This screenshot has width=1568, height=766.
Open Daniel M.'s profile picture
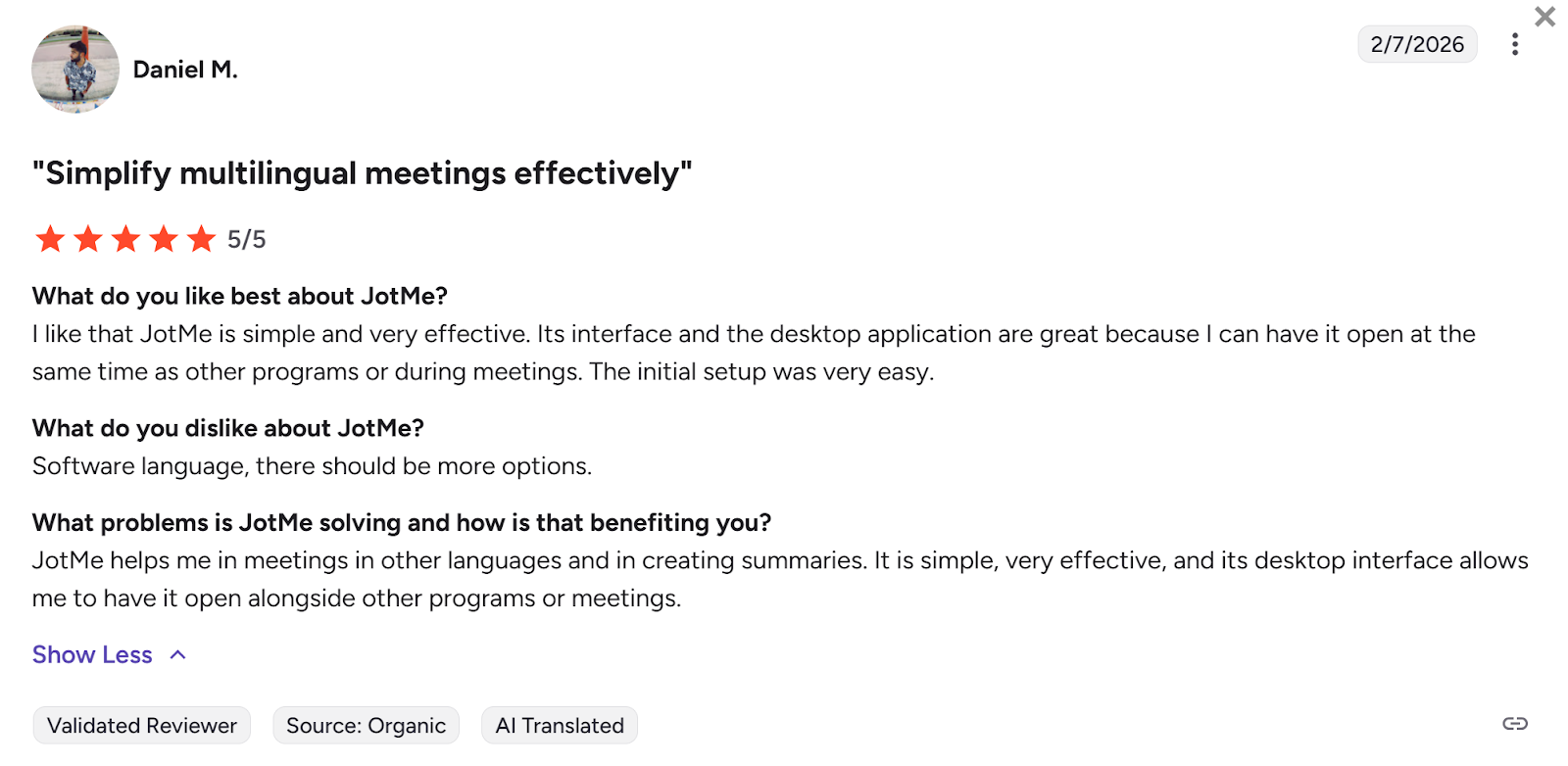coord(74,69)
